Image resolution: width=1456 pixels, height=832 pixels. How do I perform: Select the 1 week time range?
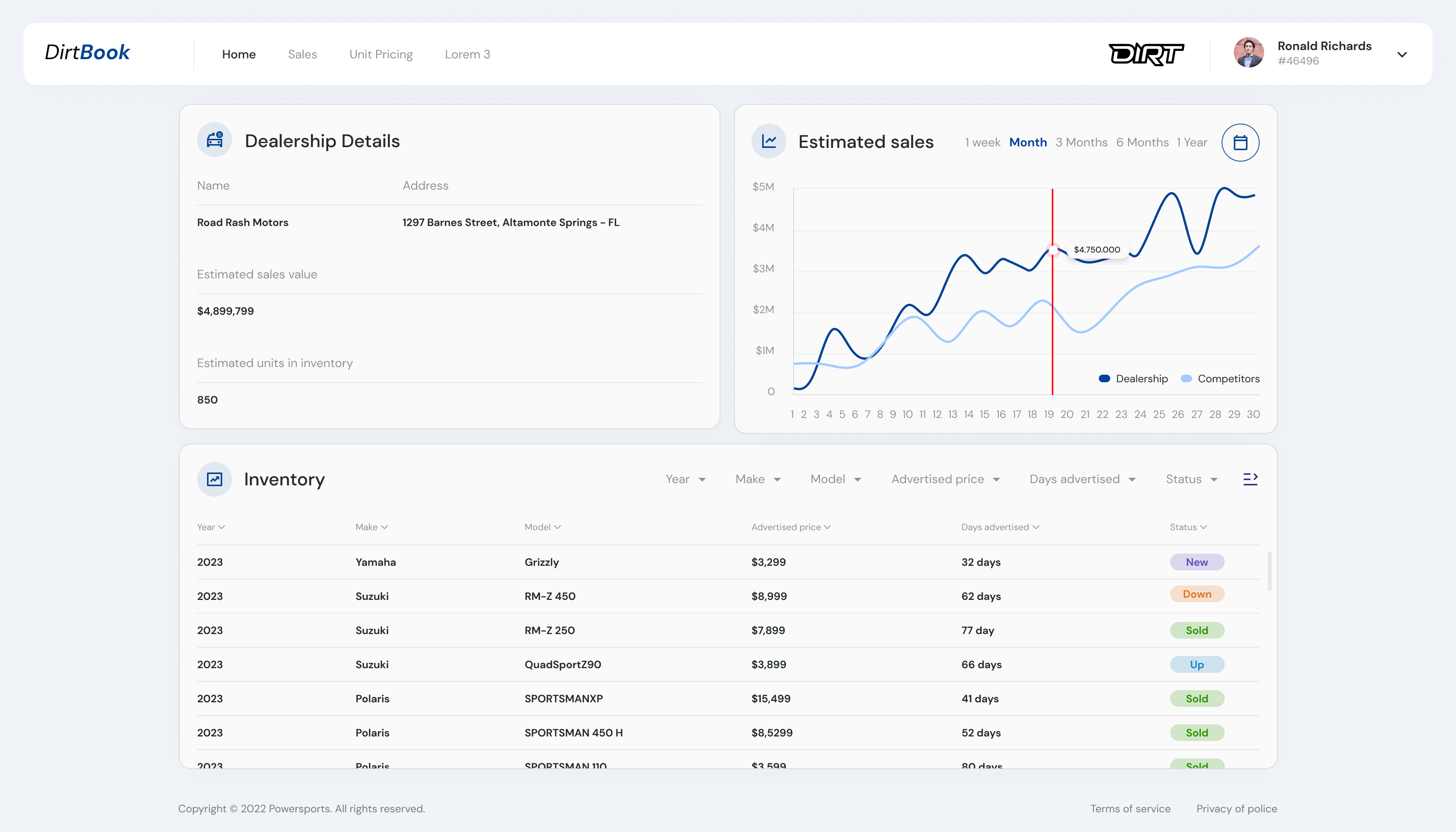pos(982,142)
